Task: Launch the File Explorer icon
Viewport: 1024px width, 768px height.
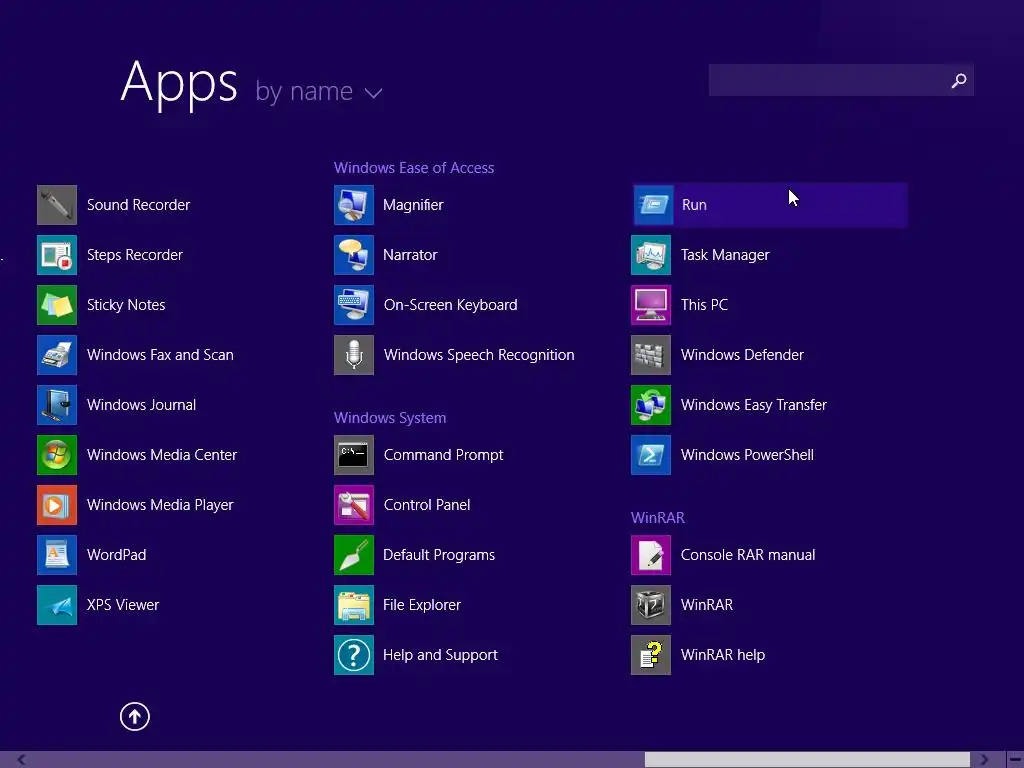Action: coord(354,605)
